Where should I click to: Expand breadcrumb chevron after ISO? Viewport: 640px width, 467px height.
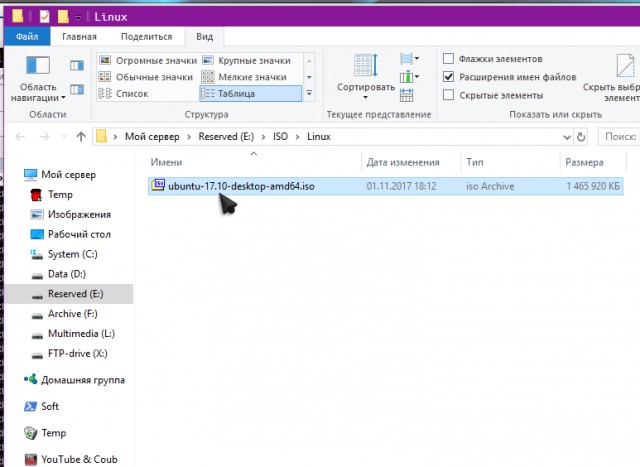click(298, 137)
